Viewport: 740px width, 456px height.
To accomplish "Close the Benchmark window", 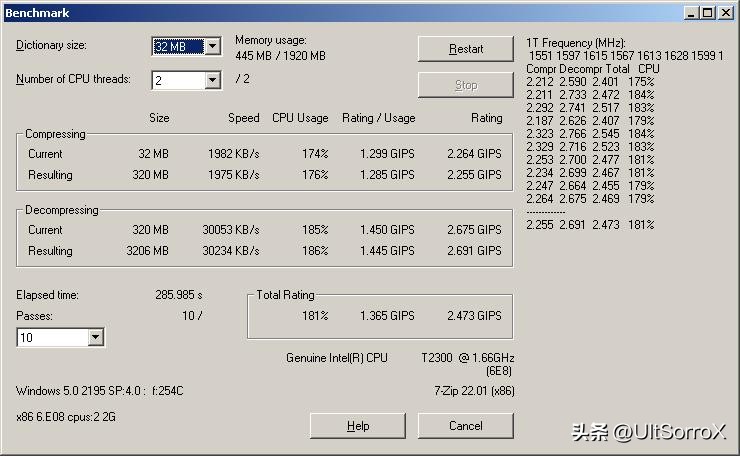I will point(726,13).
